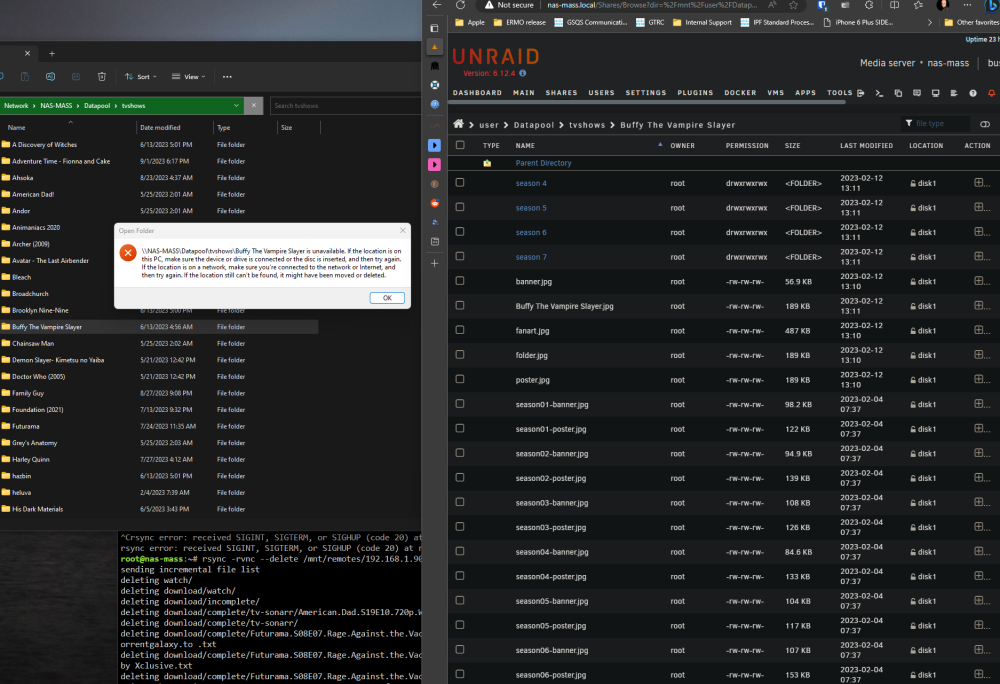The image size is (1000, 684).
Task: Check the checkbox for season01-poster.jpg
Action: click(x=460, y=428)
